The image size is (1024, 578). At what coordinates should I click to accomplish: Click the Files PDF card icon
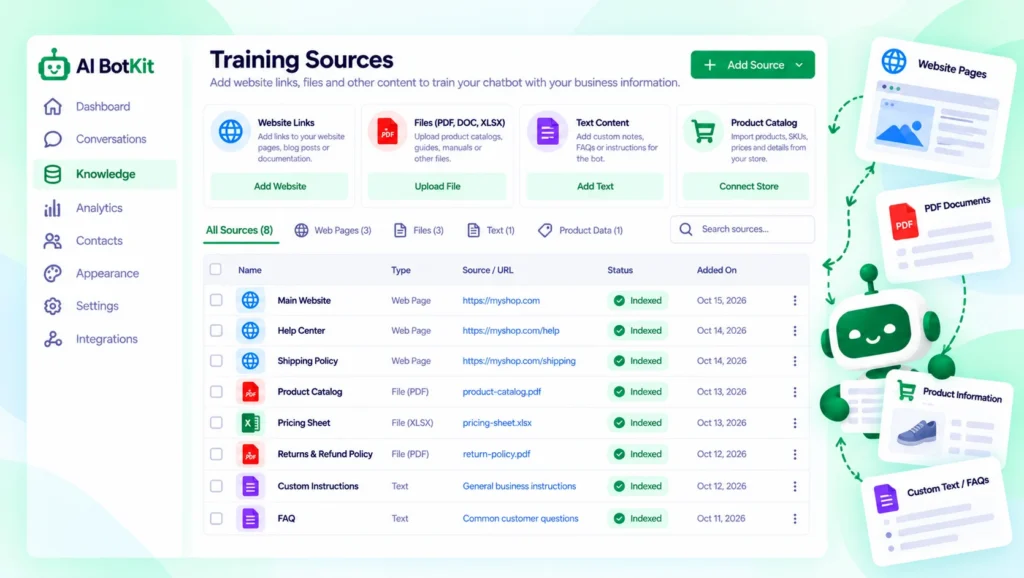pos(387,131)
